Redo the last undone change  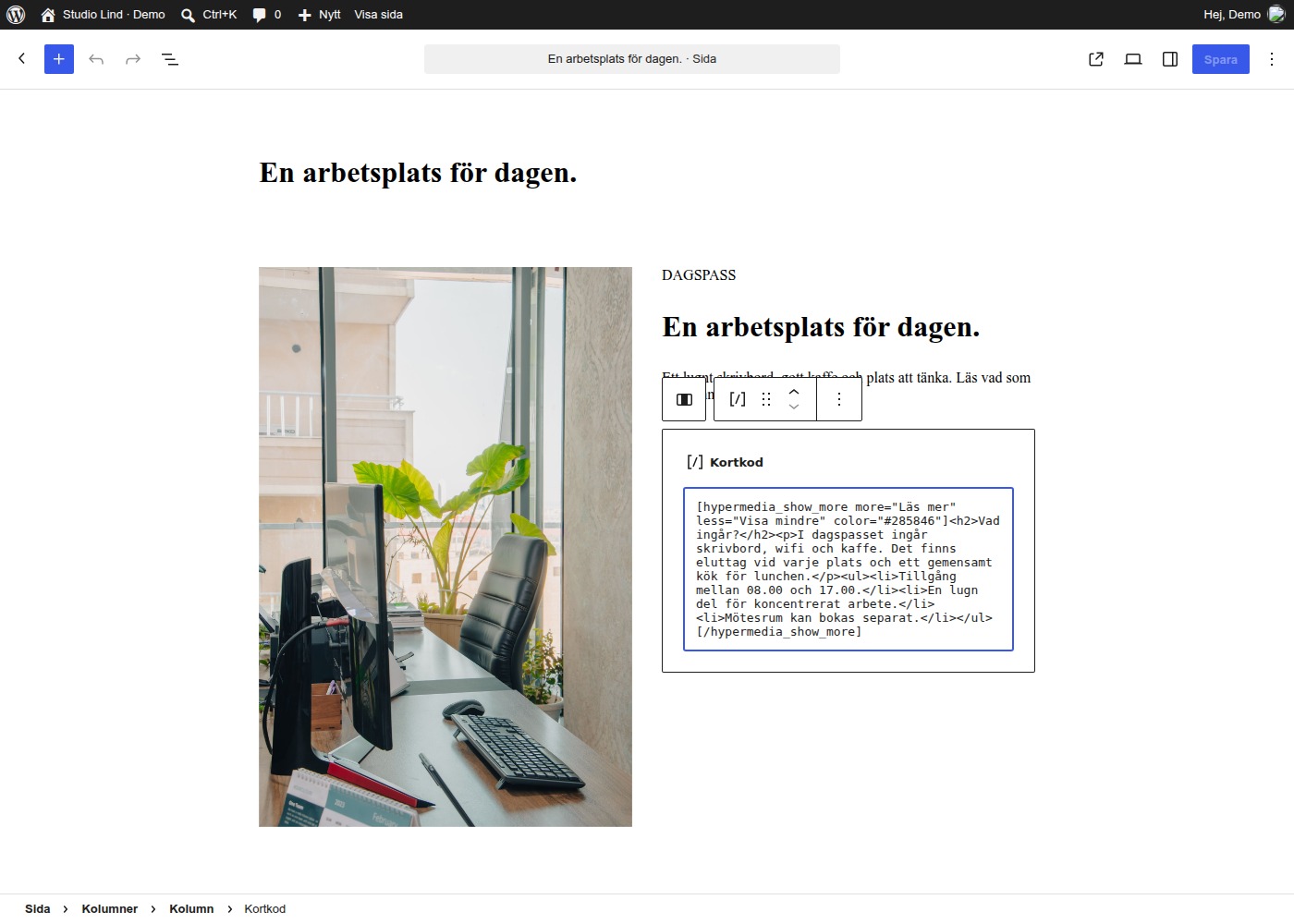click(x=133, y=59)
